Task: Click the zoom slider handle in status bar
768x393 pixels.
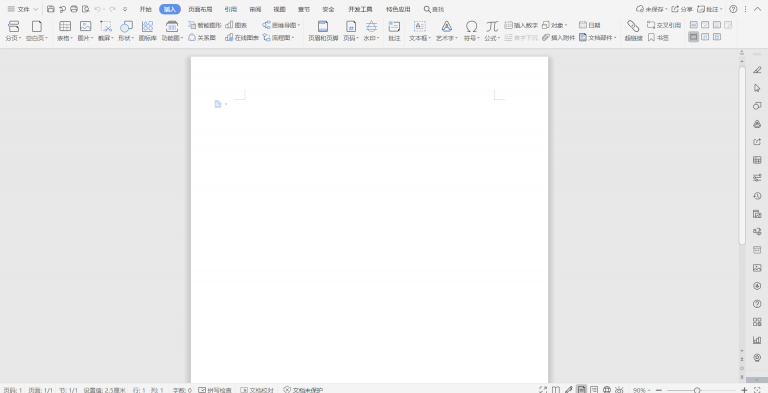Action: tap(697, 390)
